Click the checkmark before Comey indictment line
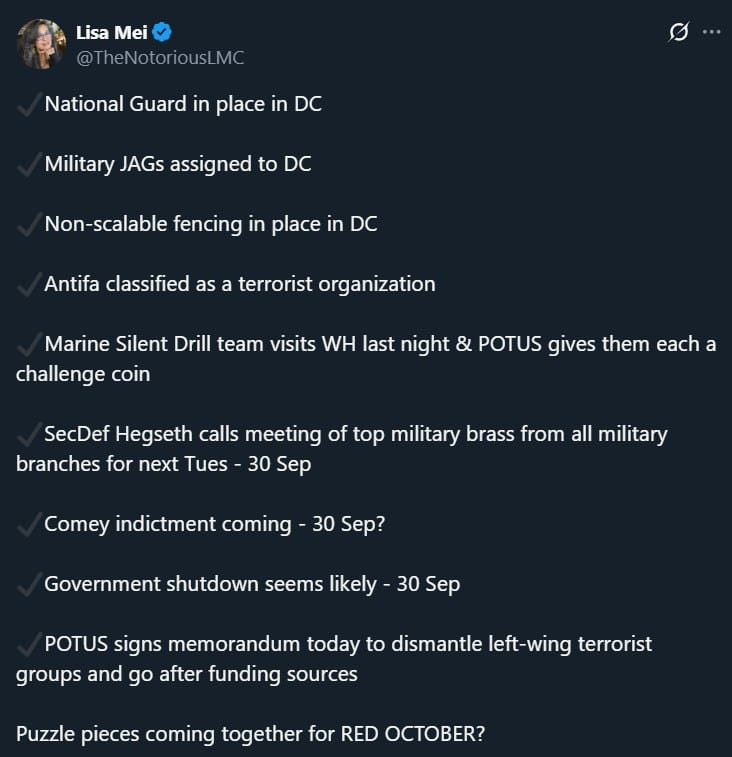This screenshot has height=757, width=732. click(x=29, y=524)
